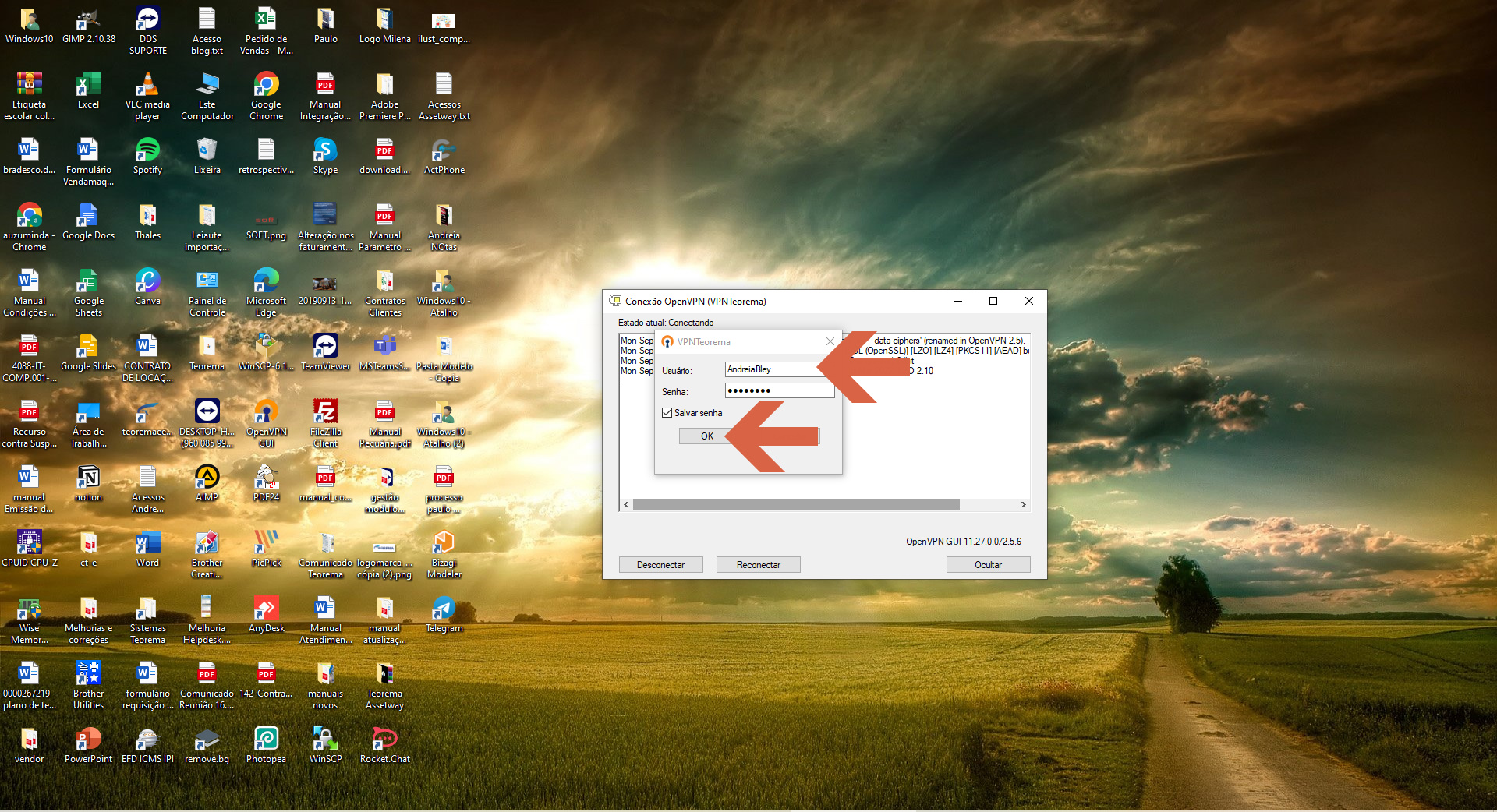The image size is (1497, 812).
Task: Open the OpenVPN GUI desktop icon
Action: coord(266,423)
